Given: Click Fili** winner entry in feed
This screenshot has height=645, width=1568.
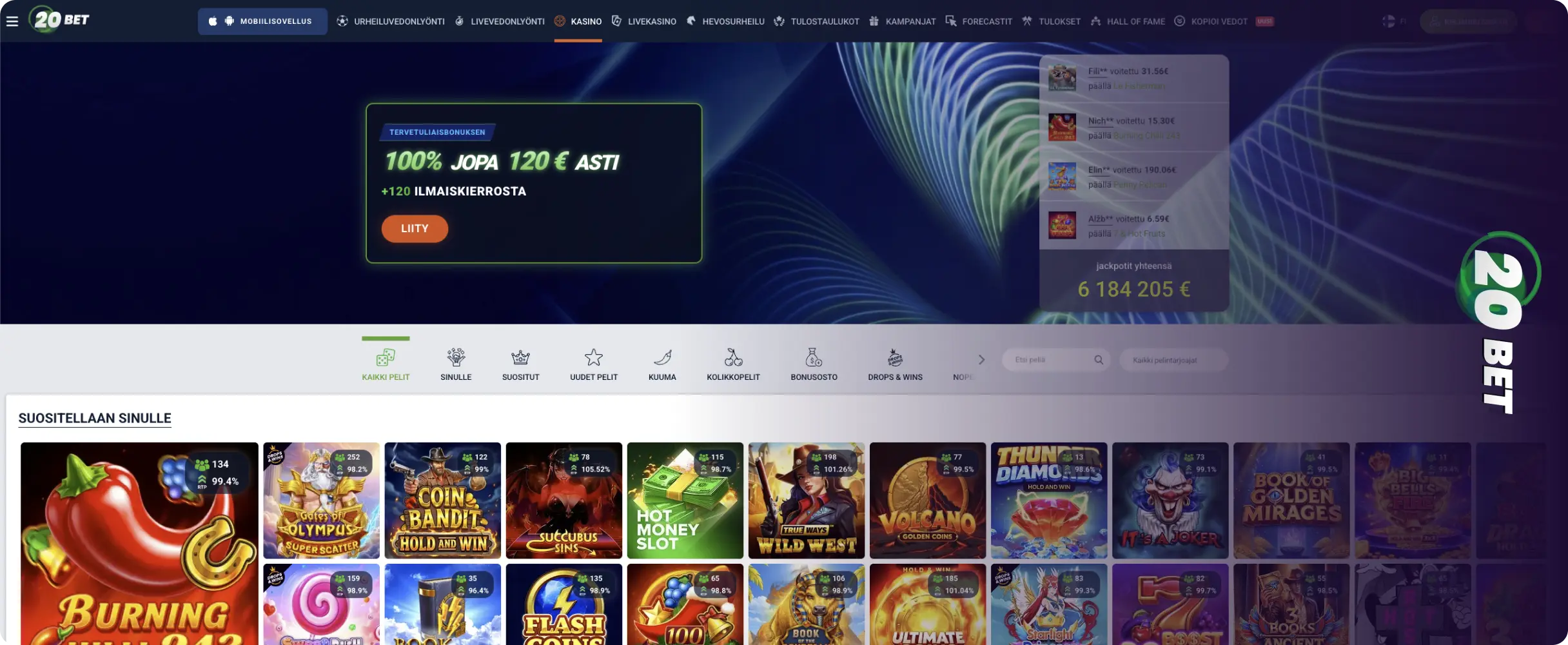Looking at the screenshot, I should (x=1134, y=79).
